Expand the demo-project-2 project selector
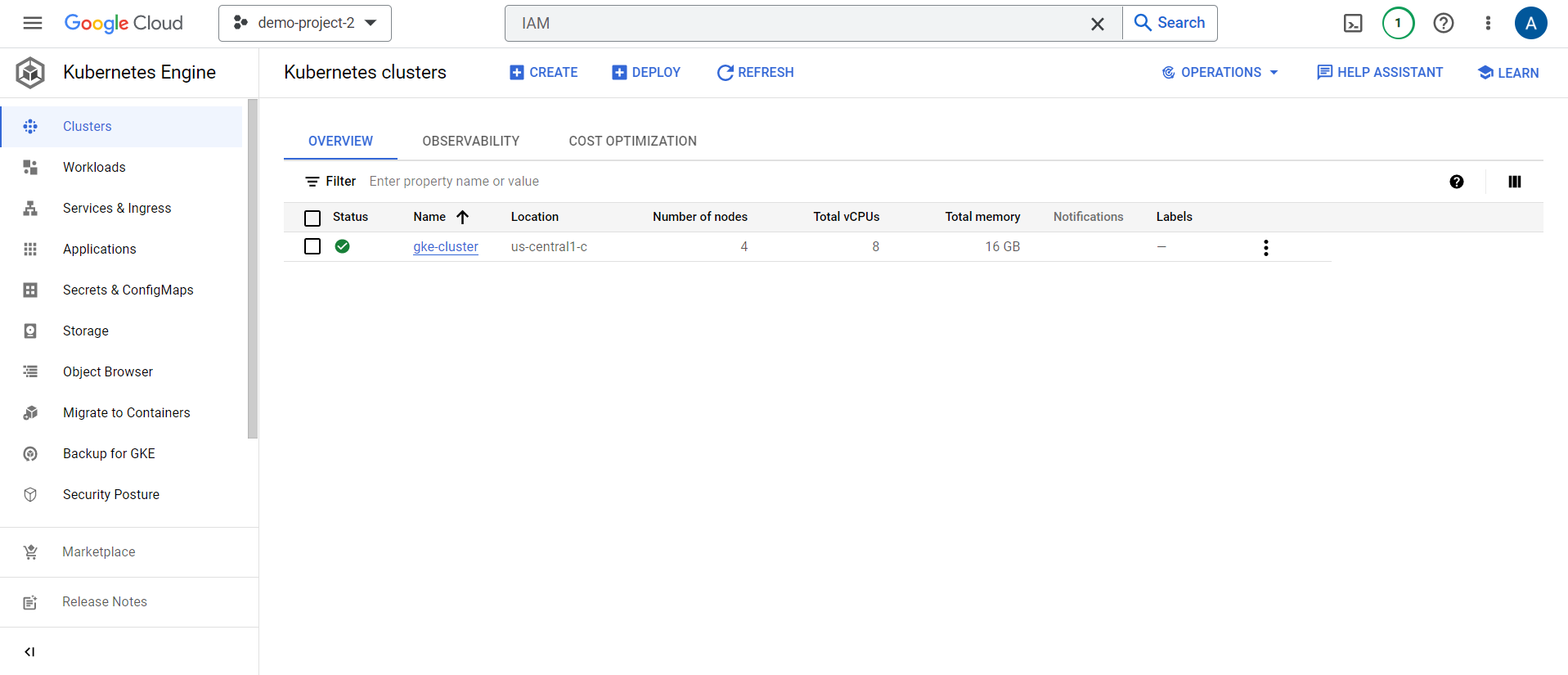The image size is (1568, 675). 305,23
